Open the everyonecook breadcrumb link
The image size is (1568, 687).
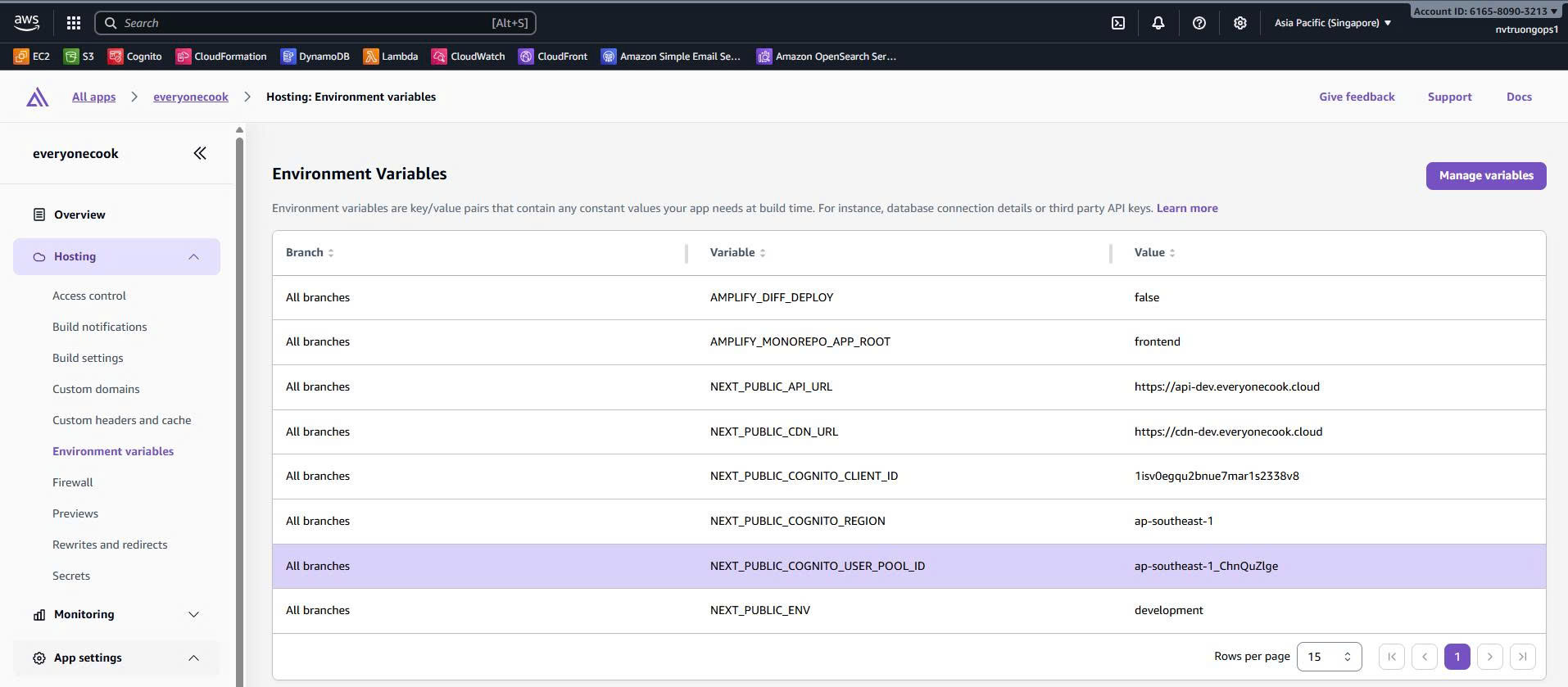click(191, 97)
